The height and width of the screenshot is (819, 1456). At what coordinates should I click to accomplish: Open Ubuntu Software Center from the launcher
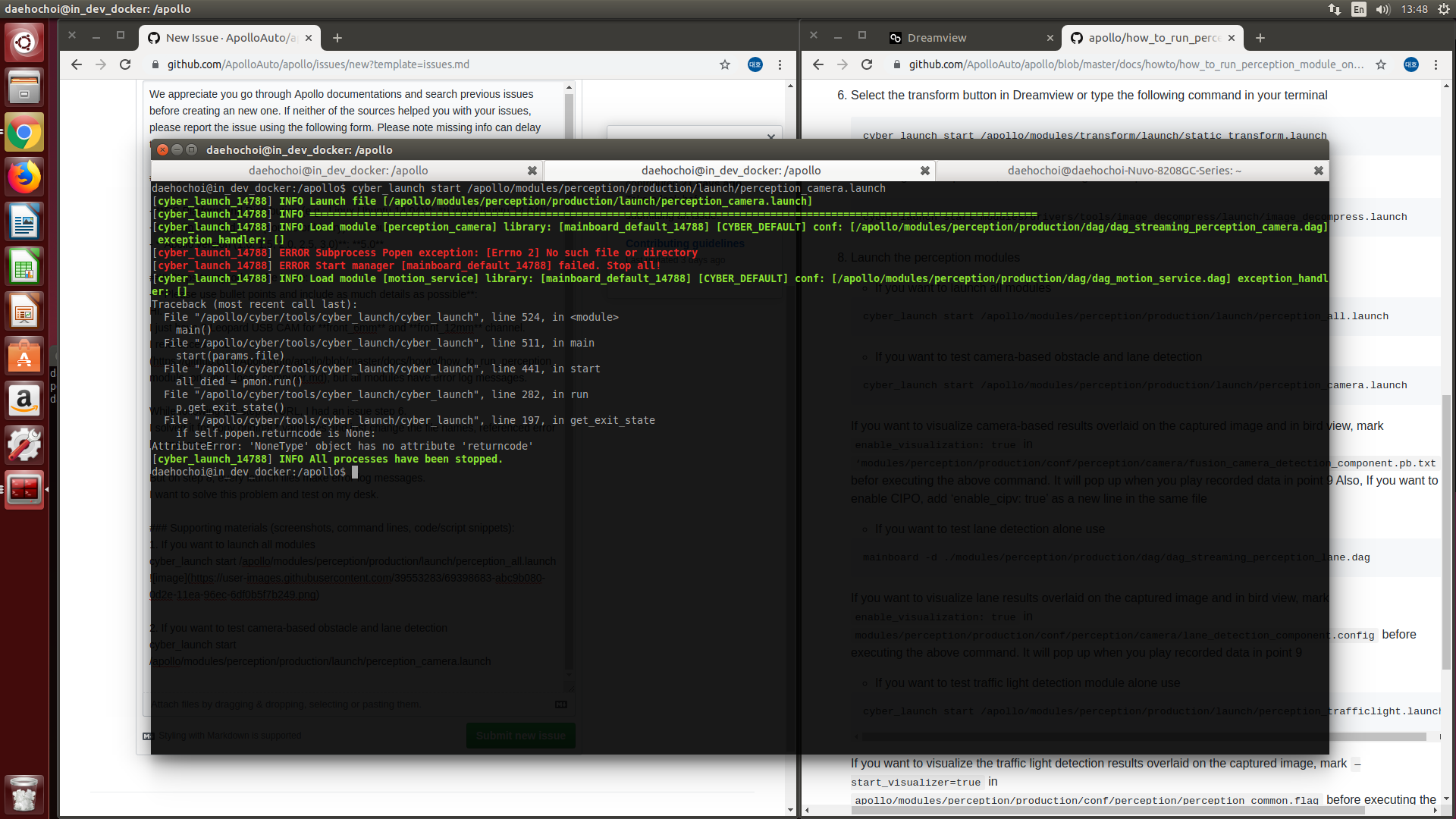coord(24,356)
